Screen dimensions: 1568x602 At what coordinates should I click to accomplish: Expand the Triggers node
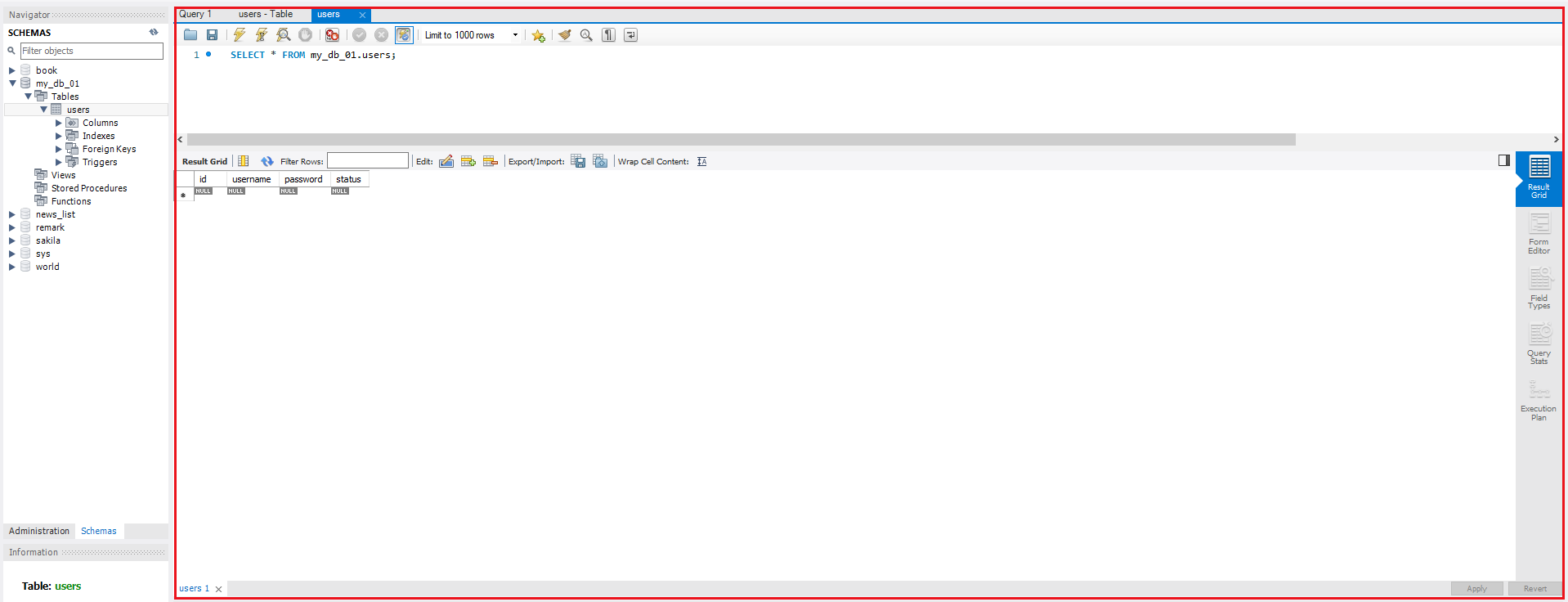pyautogui.click(x=59, y=162)
